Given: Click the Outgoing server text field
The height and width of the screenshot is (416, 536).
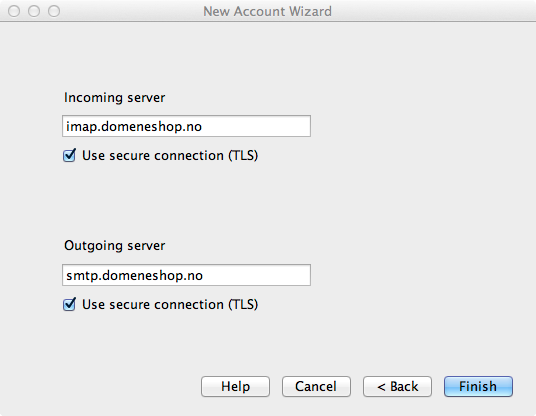Looking at the screenshot, I should 186,275.
